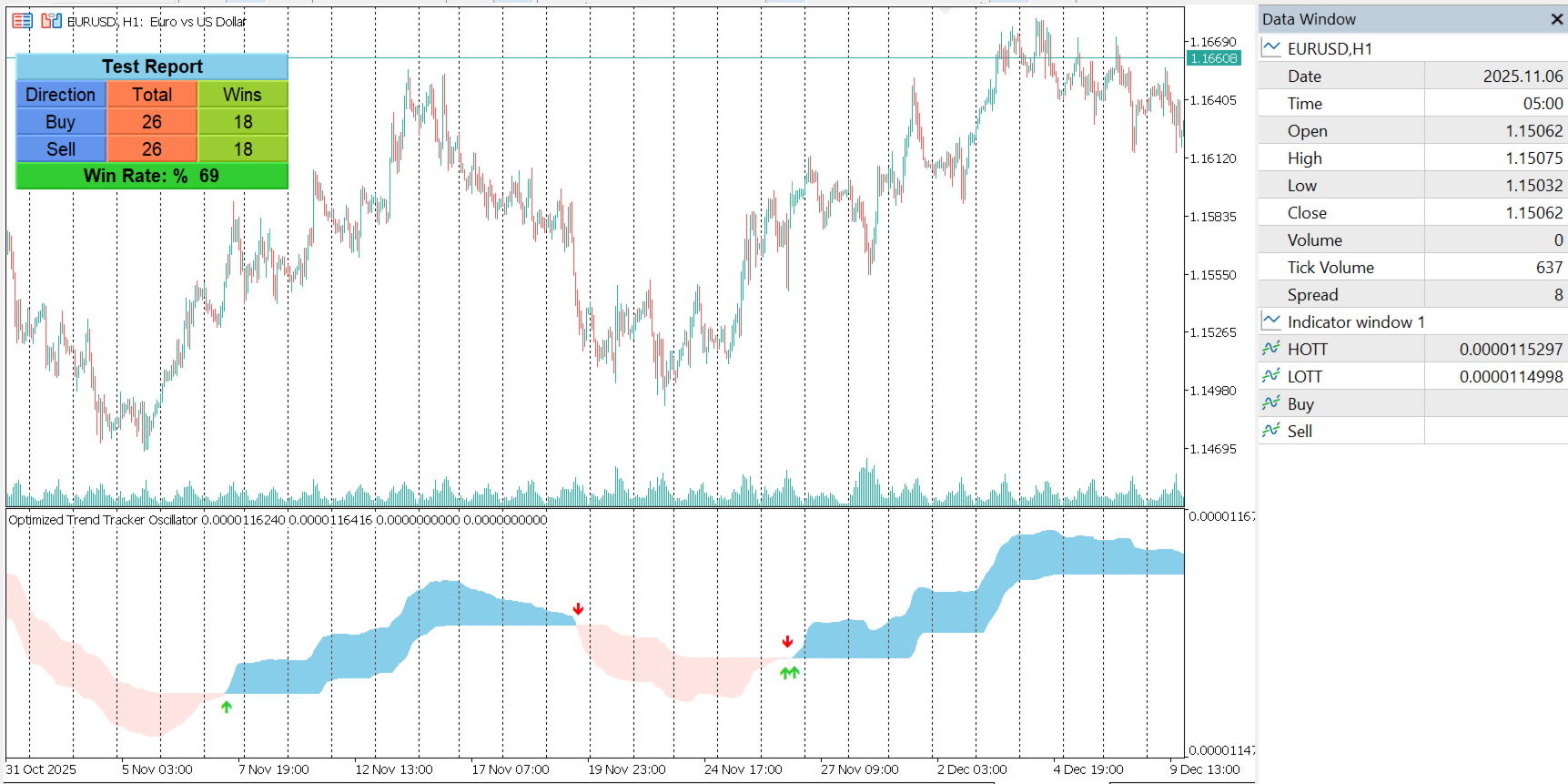Select the Low value 1.15032
Screen dimensions: 1568x784
(x=1533, y=186)
